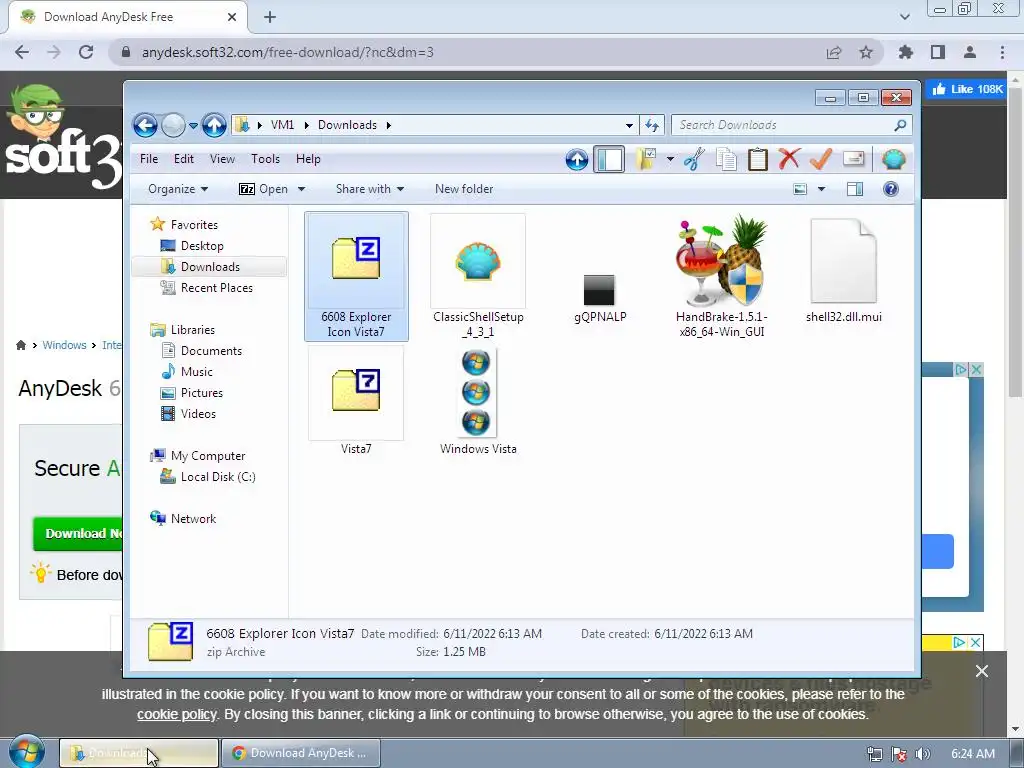
Task: Click the red X Delete icon
Action: click(789, 159)
